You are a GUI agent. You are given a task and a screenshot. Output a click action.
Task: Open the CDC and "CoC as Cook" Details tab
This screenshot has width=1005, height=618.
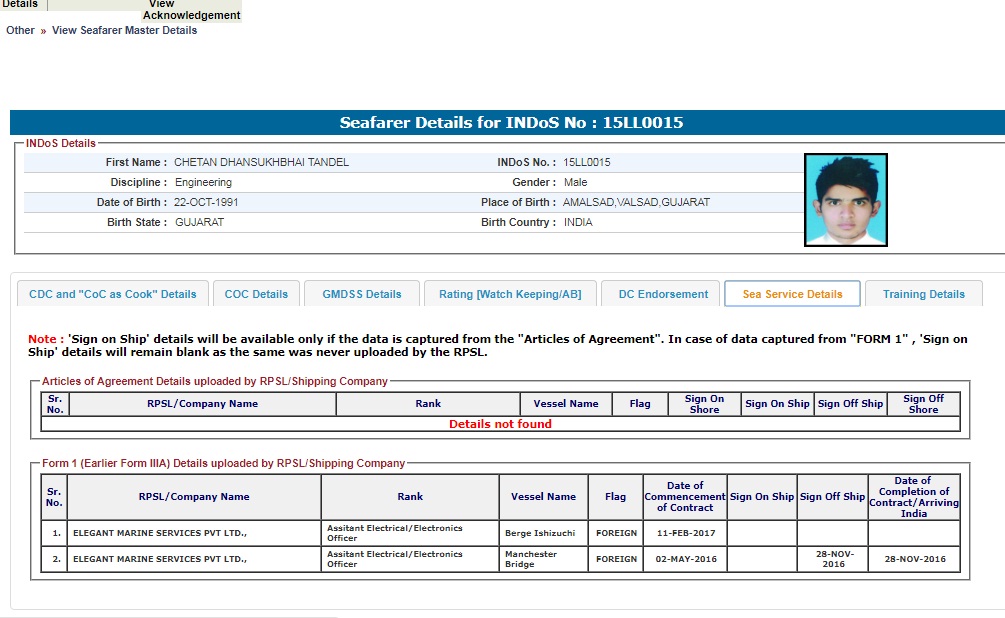(x=113, y=294)
